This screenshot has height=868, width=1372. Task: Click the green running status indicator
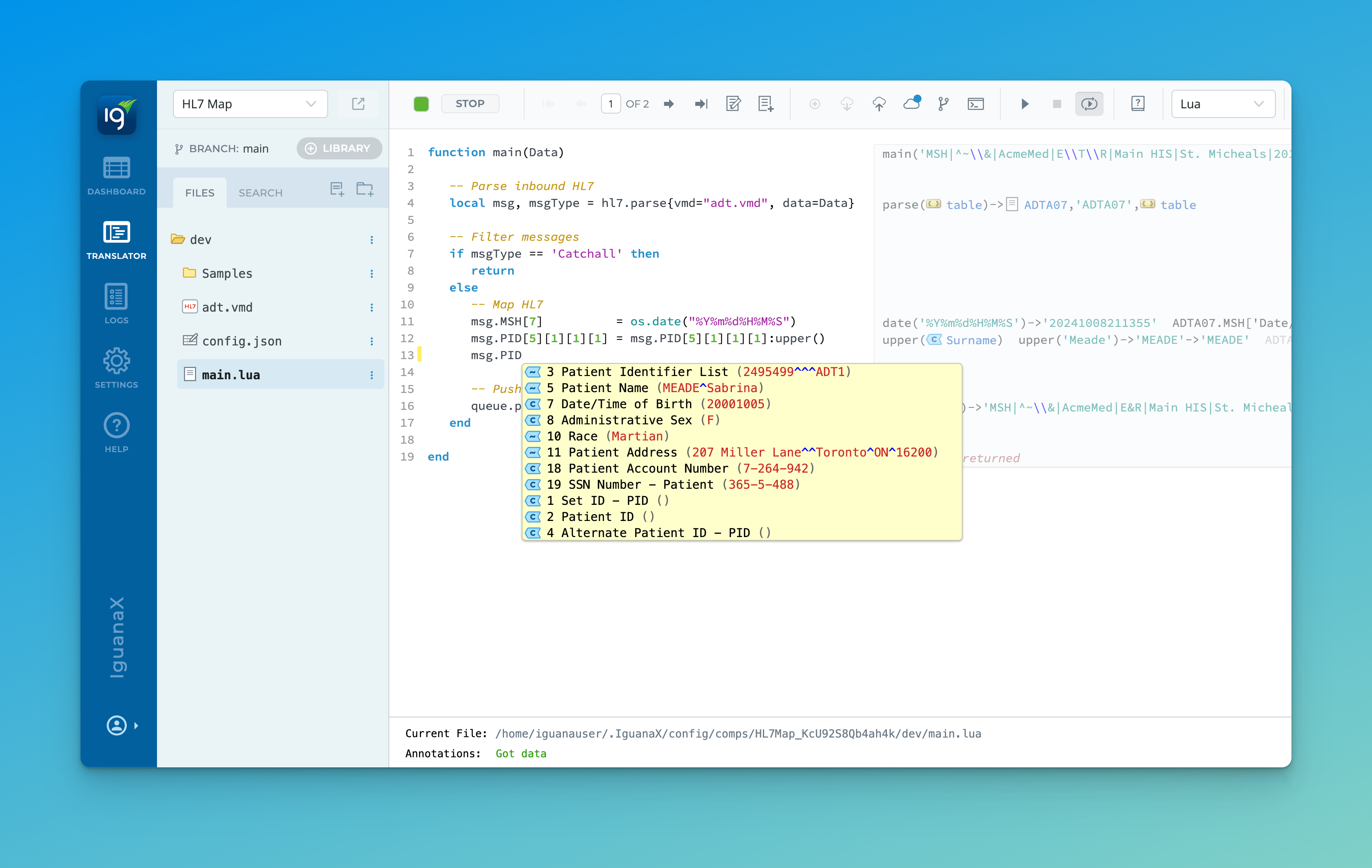[x=421, y=104]
